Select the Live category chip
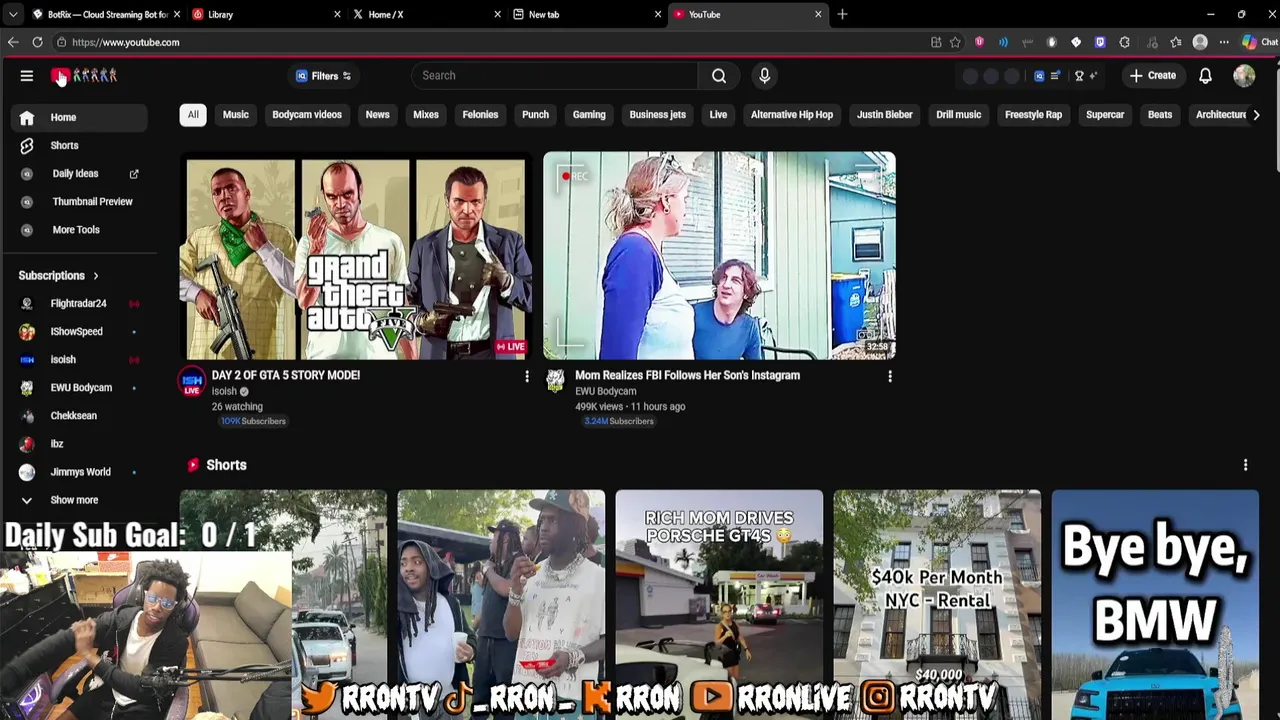The width and height of the screenshot is (1280, 720). (x=718, y=115)
